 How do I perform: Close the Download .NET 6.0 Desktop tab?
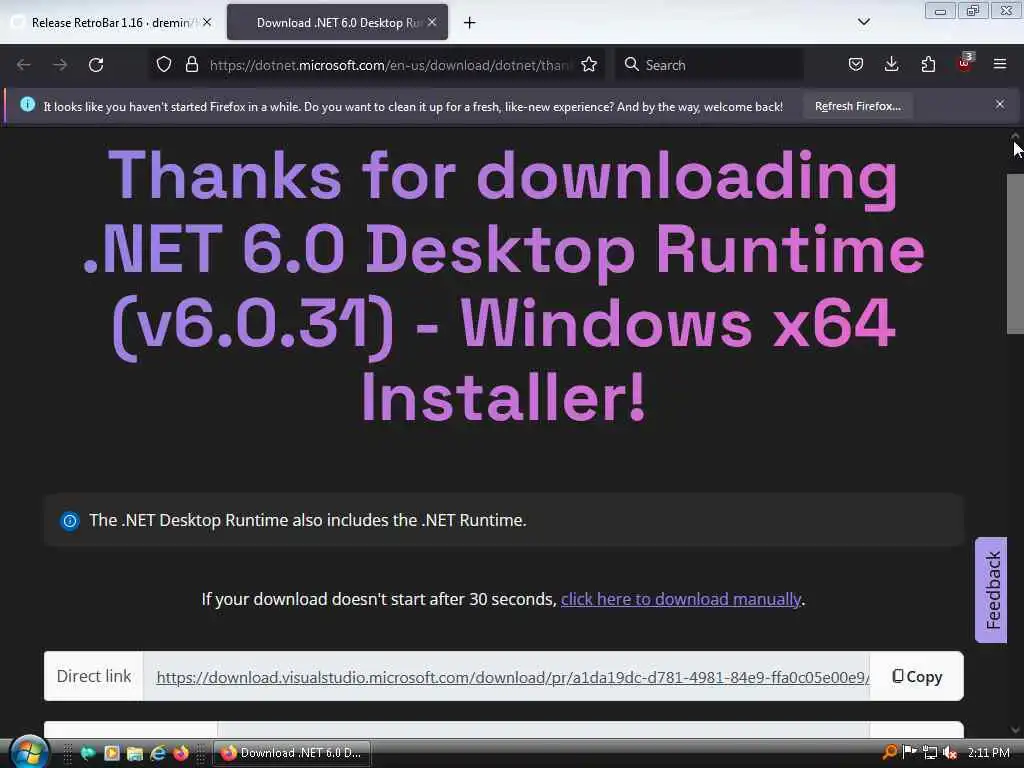pos(432,22)
